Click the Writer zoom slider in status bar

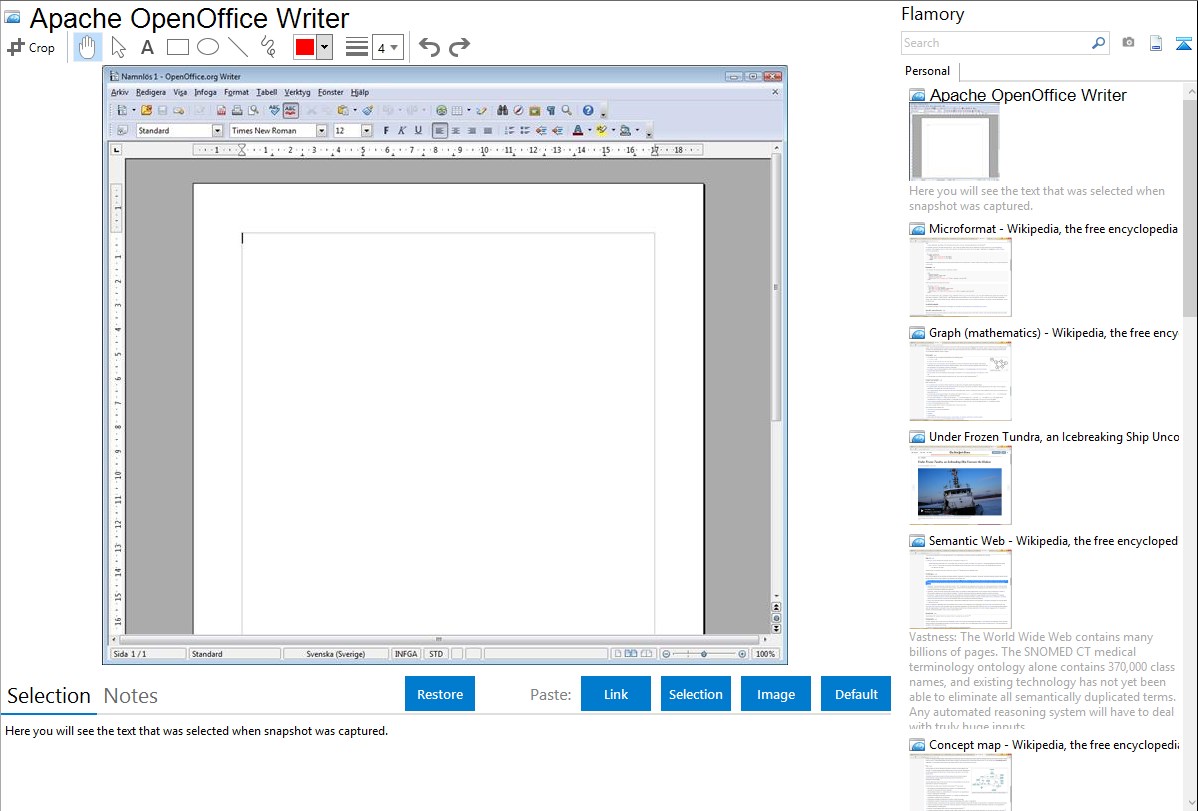[x=704, y=654]
